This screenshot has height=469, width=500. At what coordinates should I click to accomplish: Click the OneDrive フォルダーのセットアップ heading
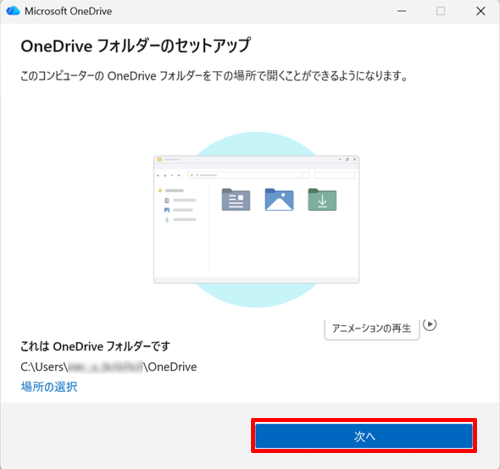[x=136, y=46]
